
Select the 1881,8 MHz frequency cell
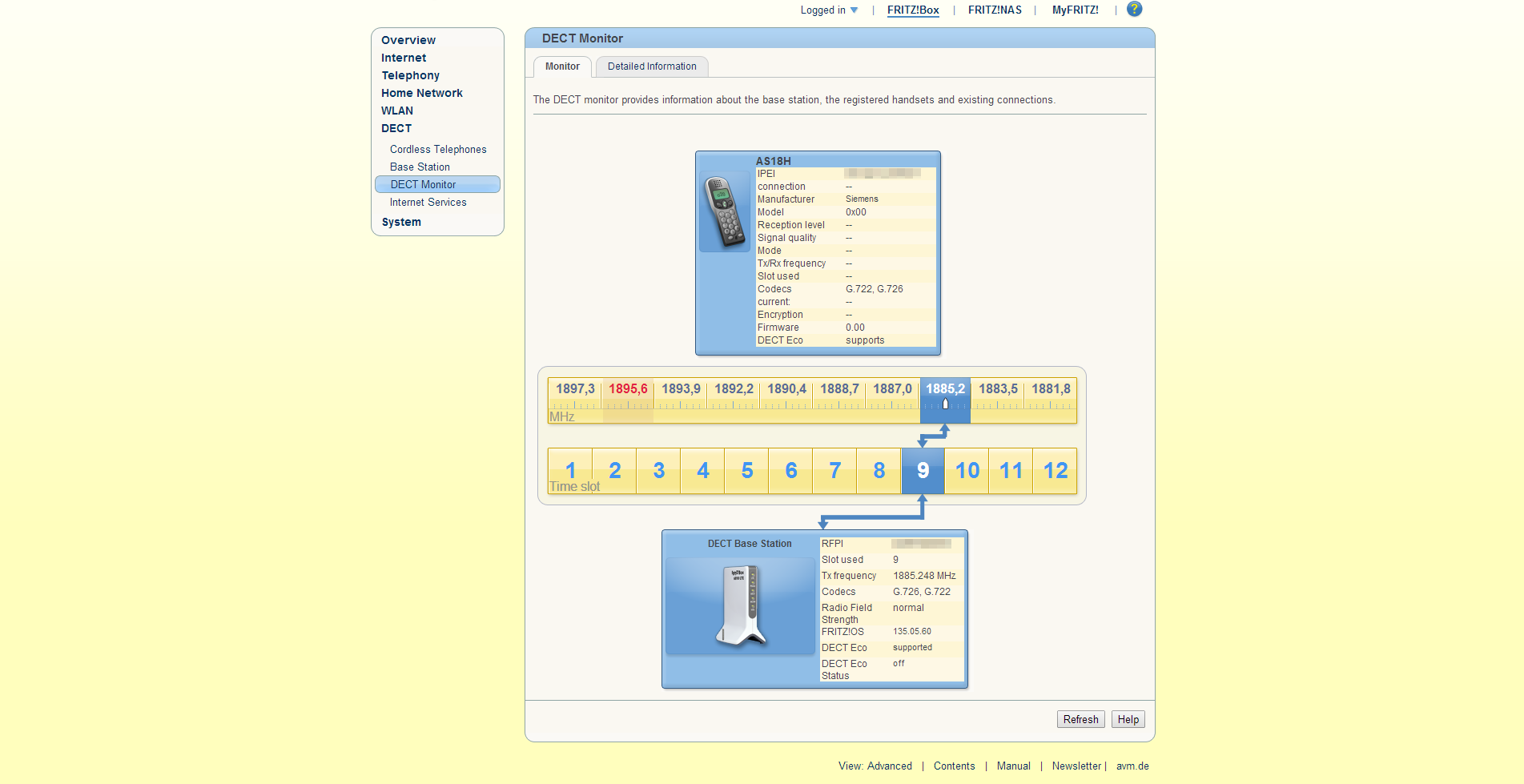1051,400
